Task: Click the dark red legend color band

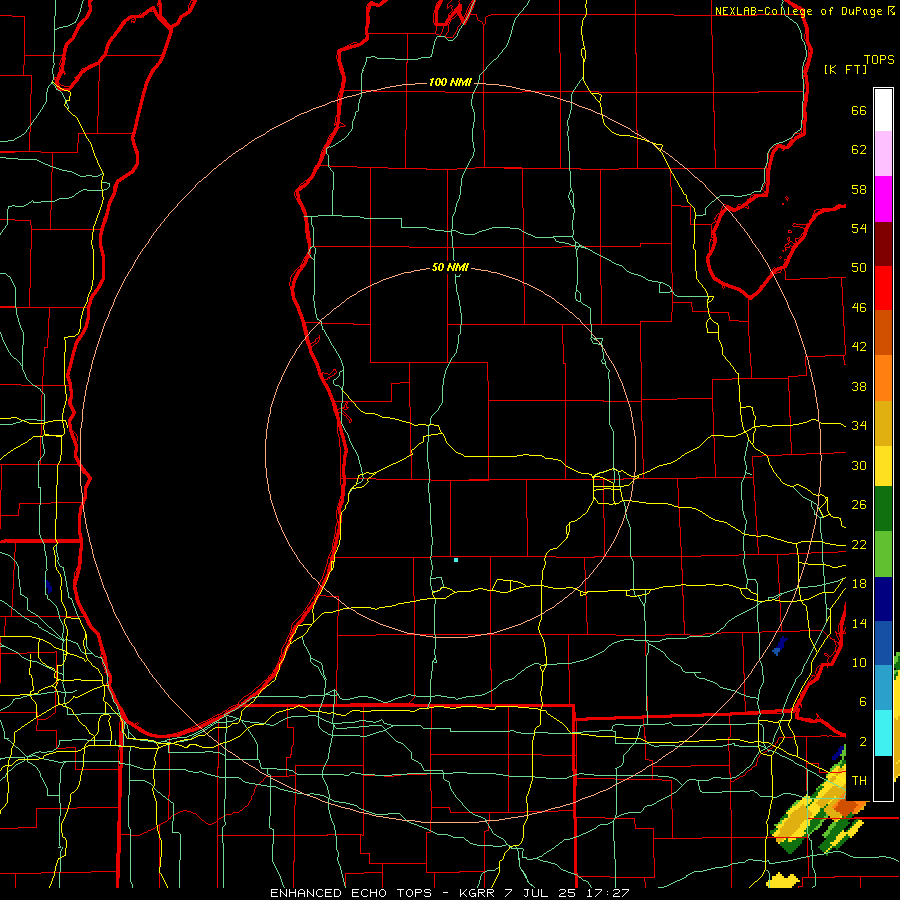Action: pos(883,244)
